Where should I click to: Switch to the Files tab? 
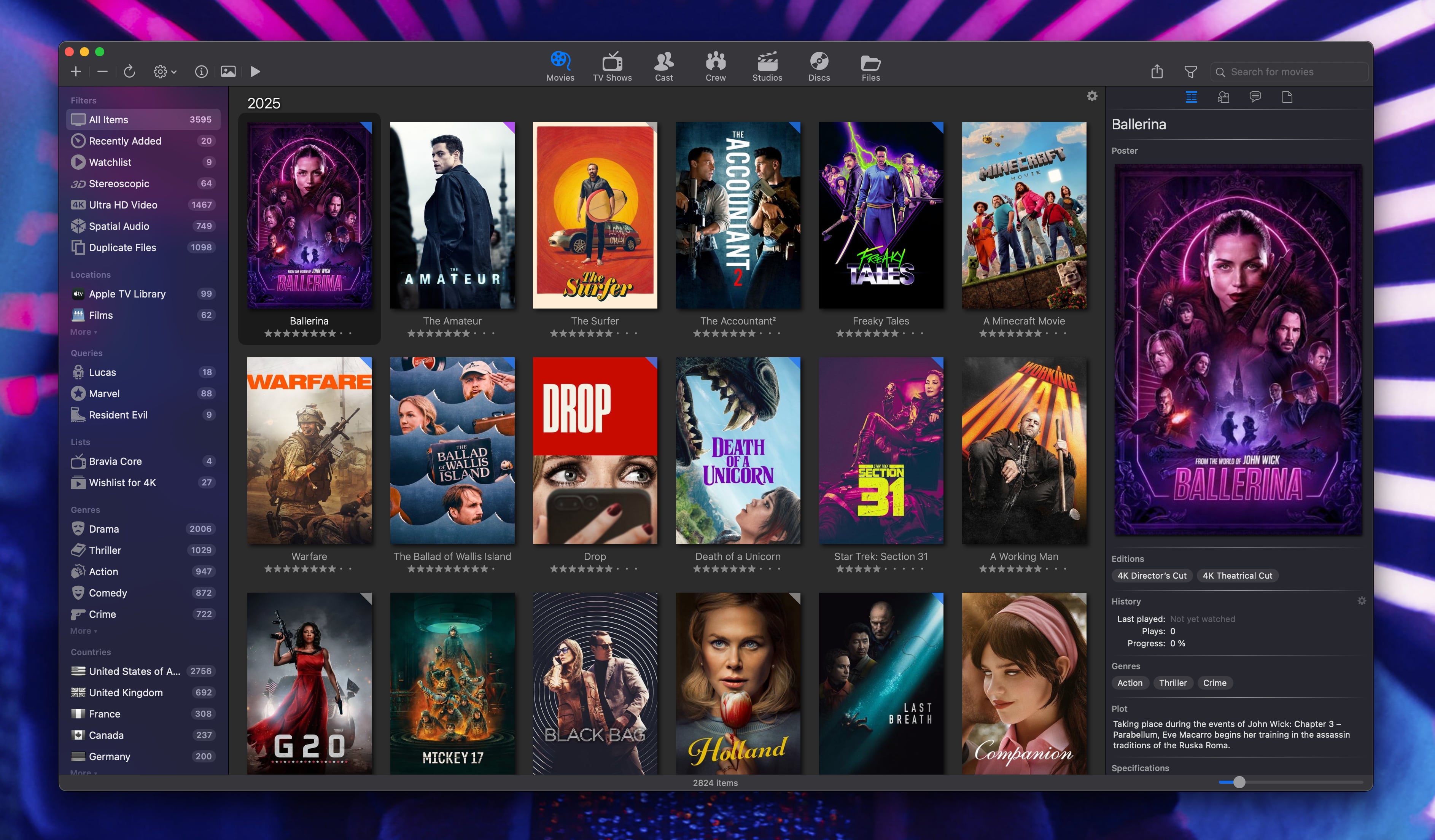pos(871,67)
